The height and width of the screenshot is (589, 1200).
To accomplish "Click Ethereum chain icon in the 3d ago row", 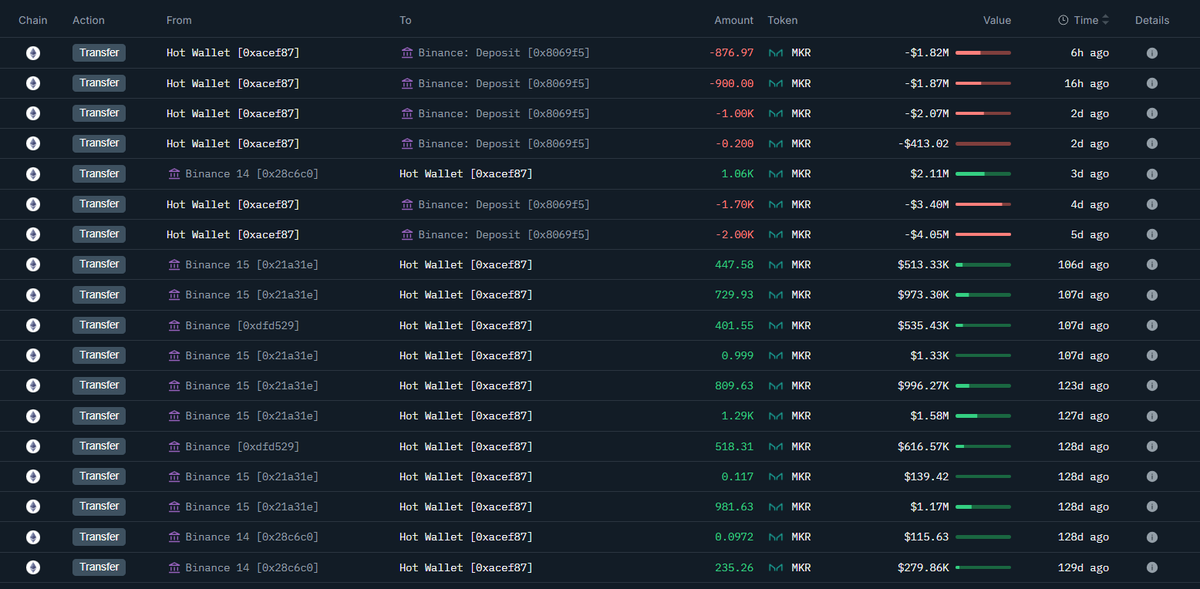I will 33,174.
